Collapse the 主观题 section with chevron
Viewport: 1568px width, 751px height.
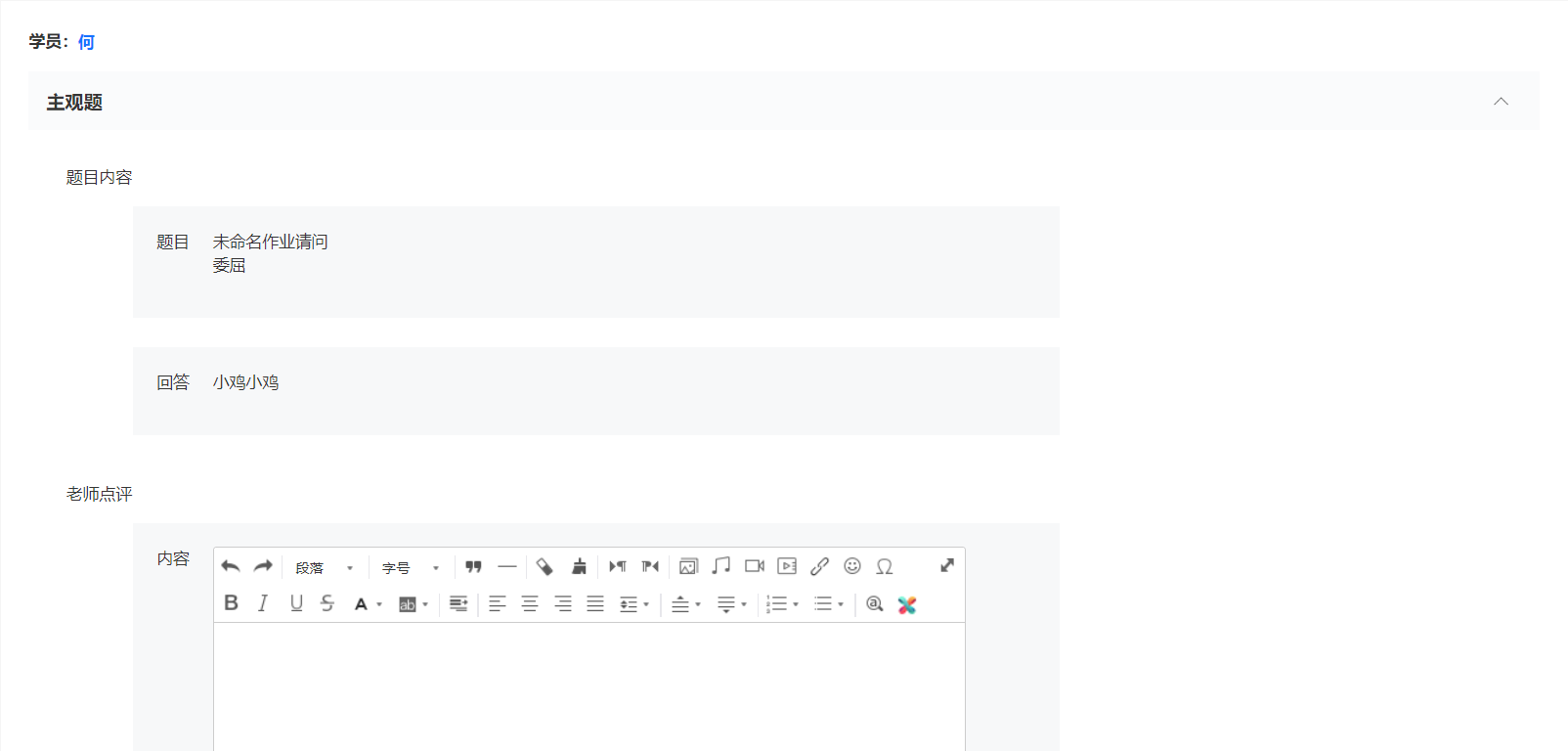(x=1501, y=102)
